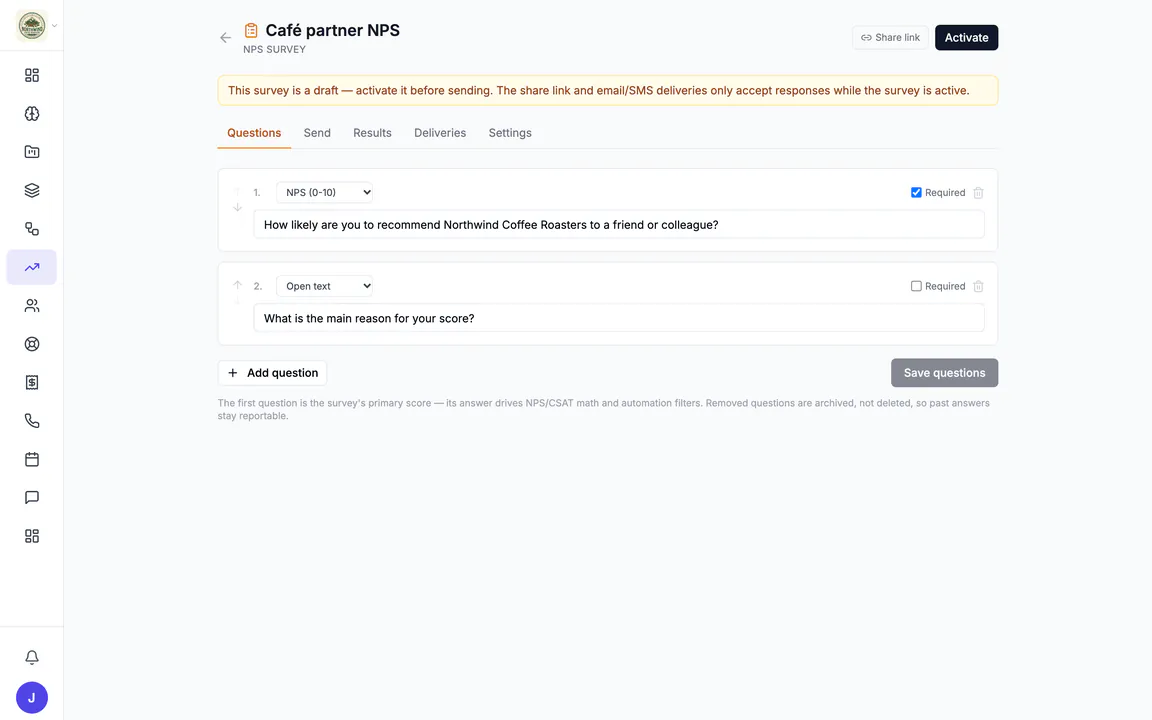Viewport: 1152px width, 720px height.
Task: Click the draft survey warning banner text
Action: tap(599, 90)
